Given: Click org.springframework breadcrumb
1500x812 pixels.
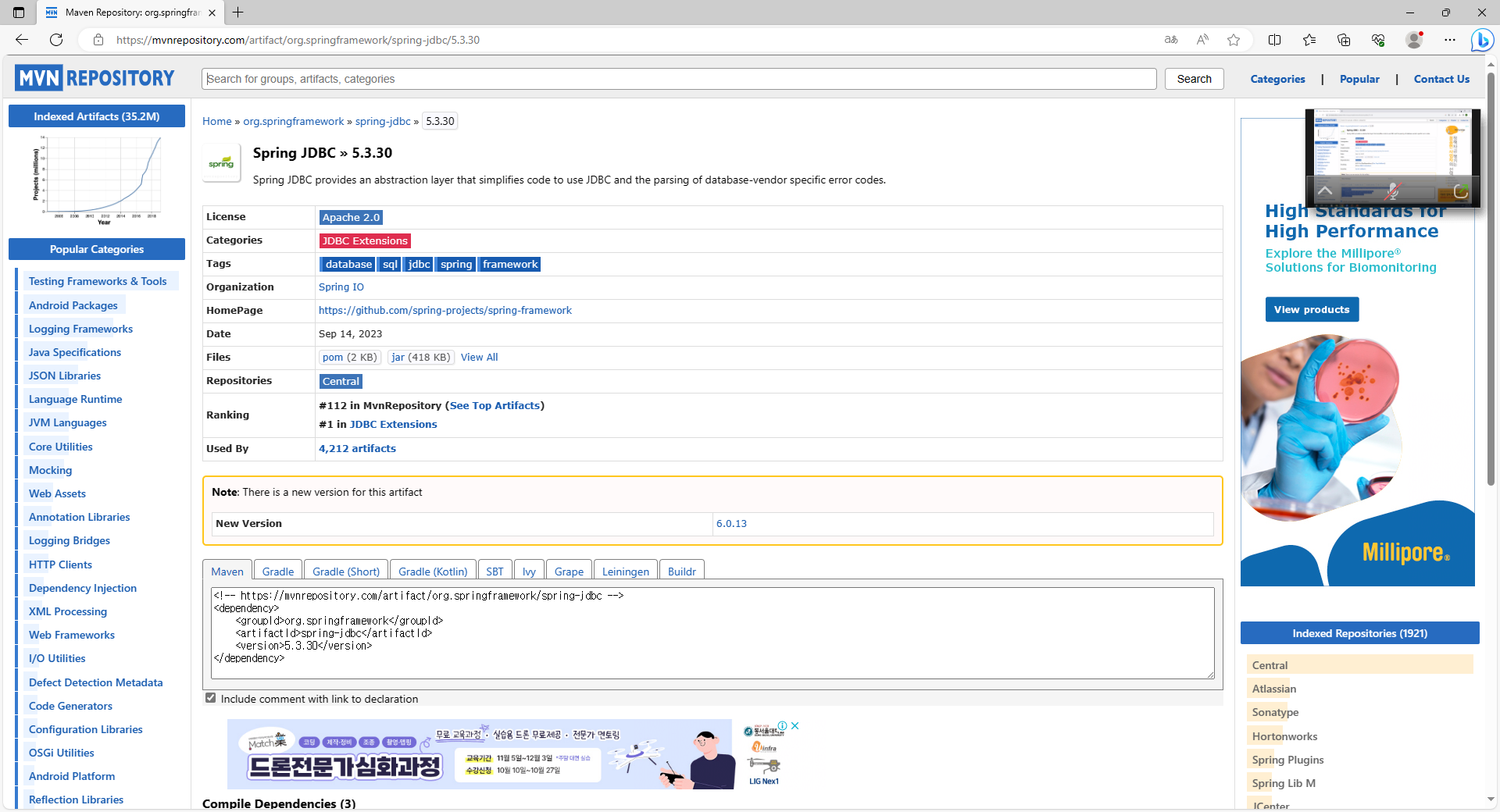Looking at the screenshot, I should pos(293,121).
